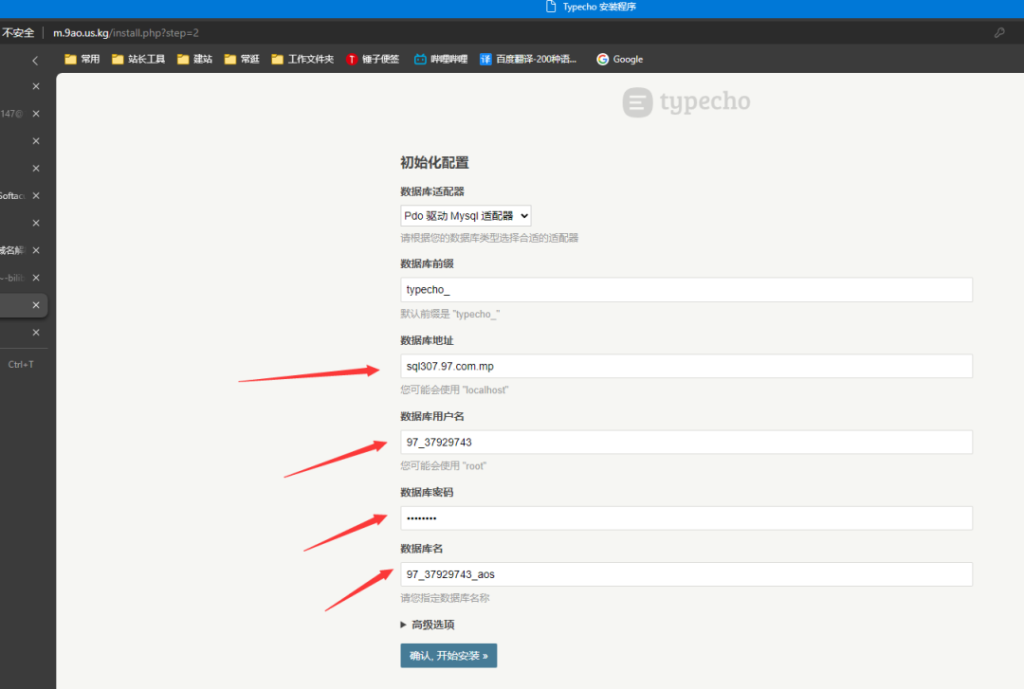The height and width of the screenshot is (689, 1024).
Task: Click the typecho logo
Action: (686, 102)
